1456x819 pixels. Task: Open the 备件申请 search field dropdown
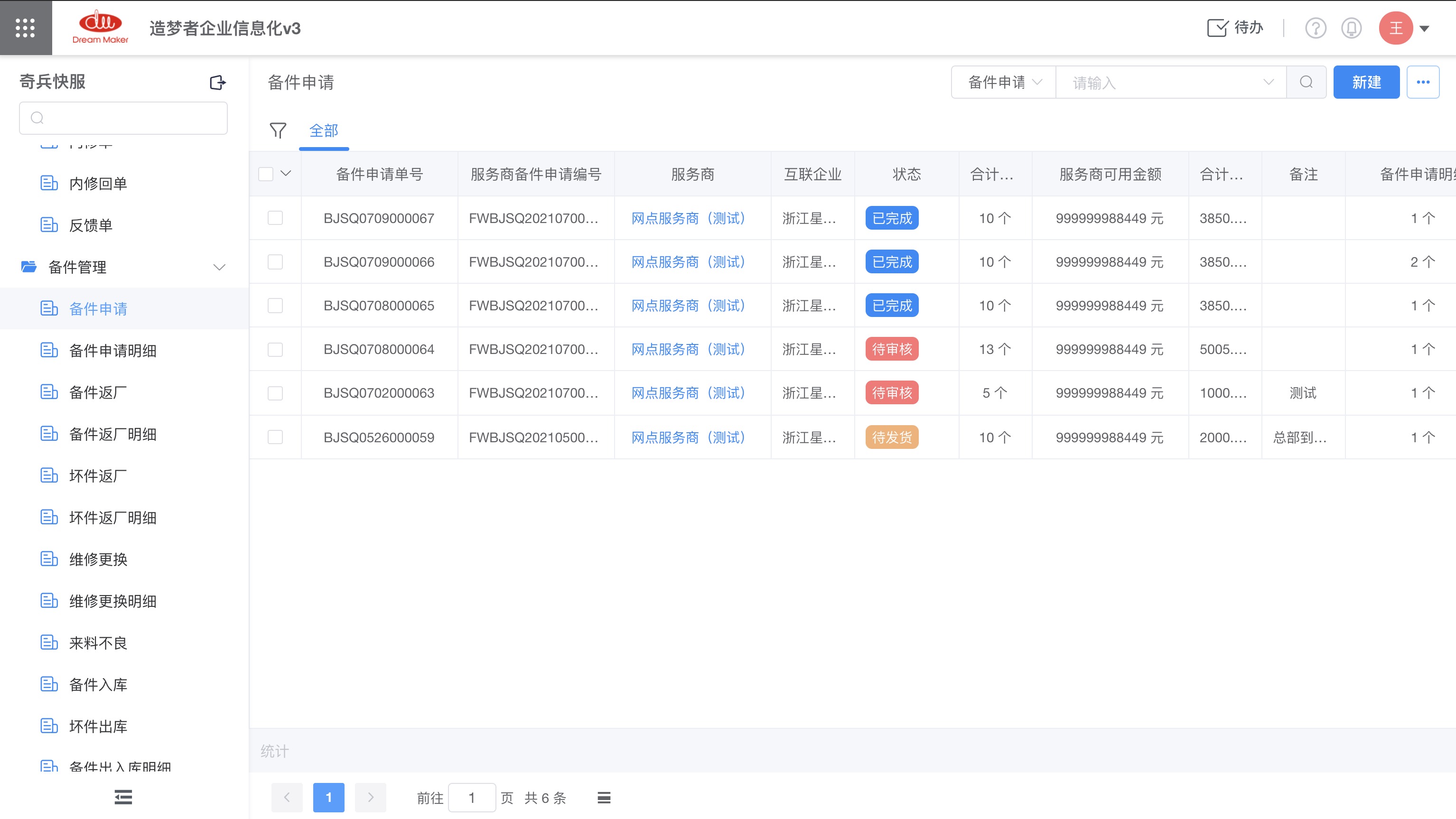click(1004, 83)
